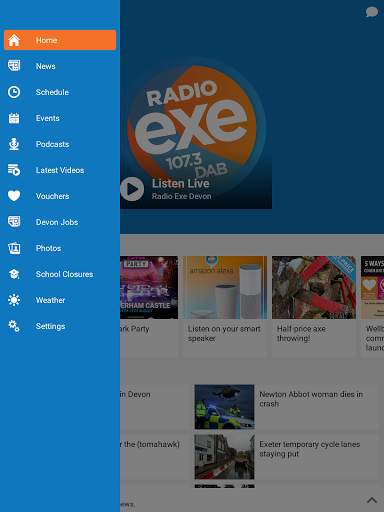Read 'Listen on your smart speaker' headline
This screenshot has width=384, height=512.
(x=224, y=333)
